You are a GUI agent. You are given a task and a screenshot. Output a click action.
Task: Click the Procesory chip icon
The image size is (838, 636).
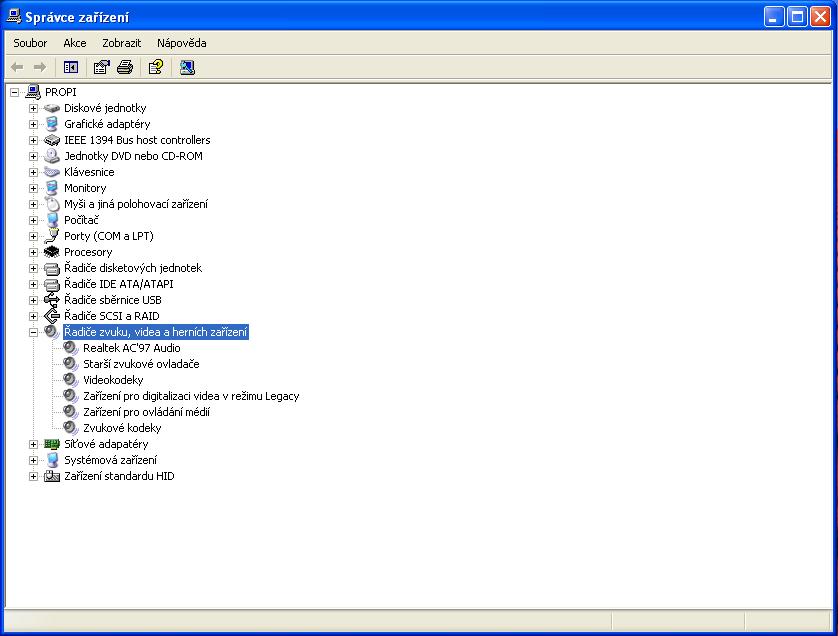pos(52,252)
